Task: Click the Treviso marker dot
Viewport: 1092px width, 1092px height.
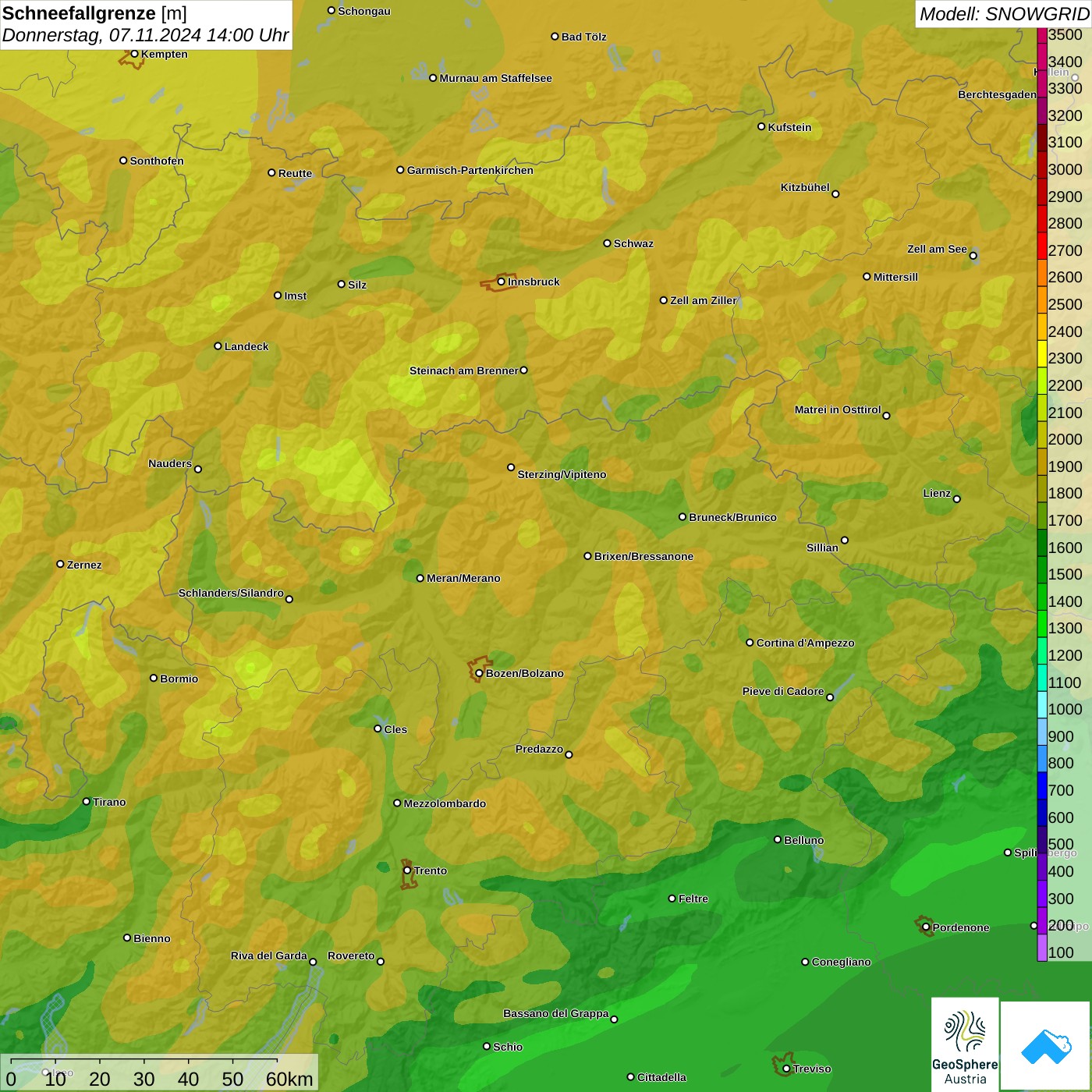Action: click(786, 1069)
